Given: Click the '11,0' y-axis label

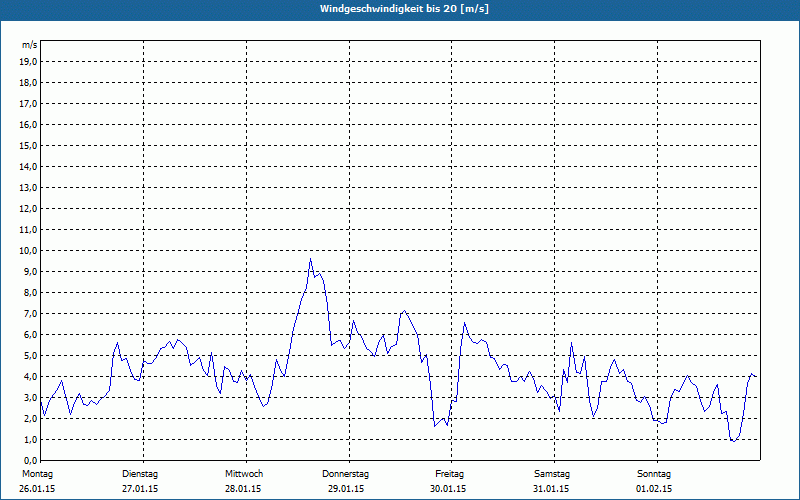Looking at the screenshot, I should [x=28, y=230].
